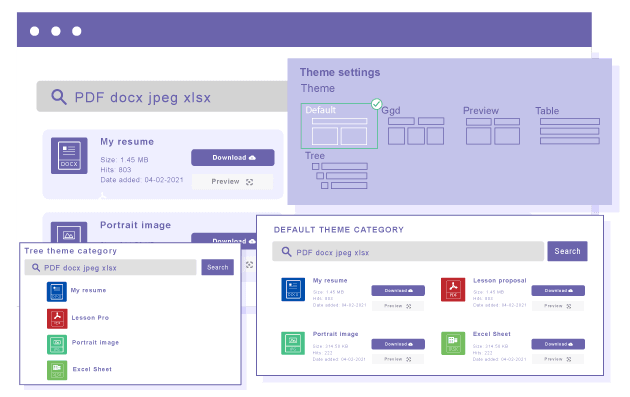Open Portrait image icon in Default theme category
This screenshot has height=397, width=630.
click(x=293, y=343)
